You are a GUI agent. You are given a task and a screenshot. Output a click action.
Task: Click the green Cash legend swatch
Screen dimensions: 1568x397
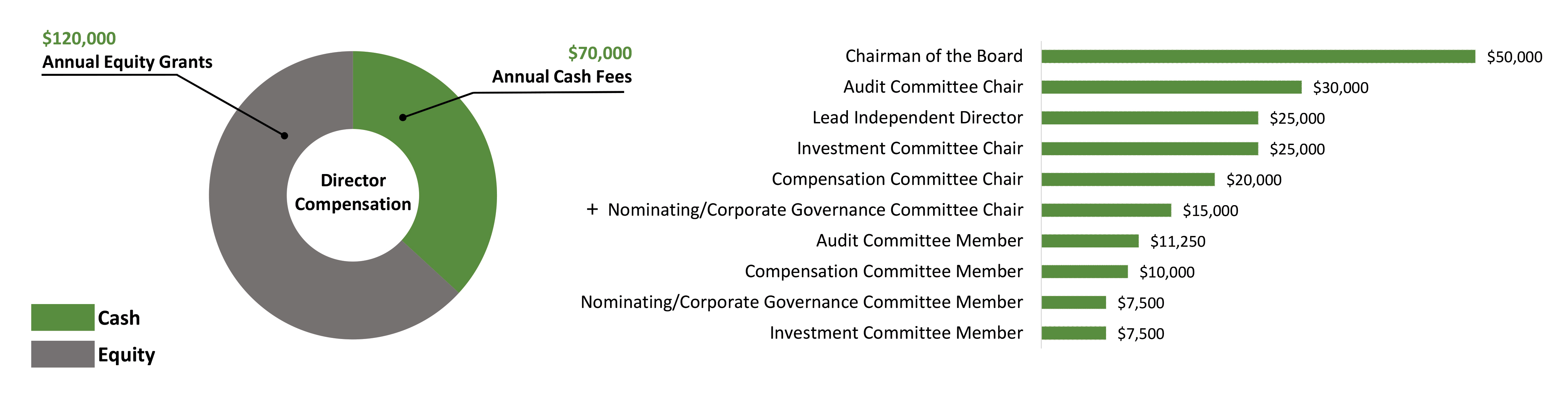click(x=63, y=317)
